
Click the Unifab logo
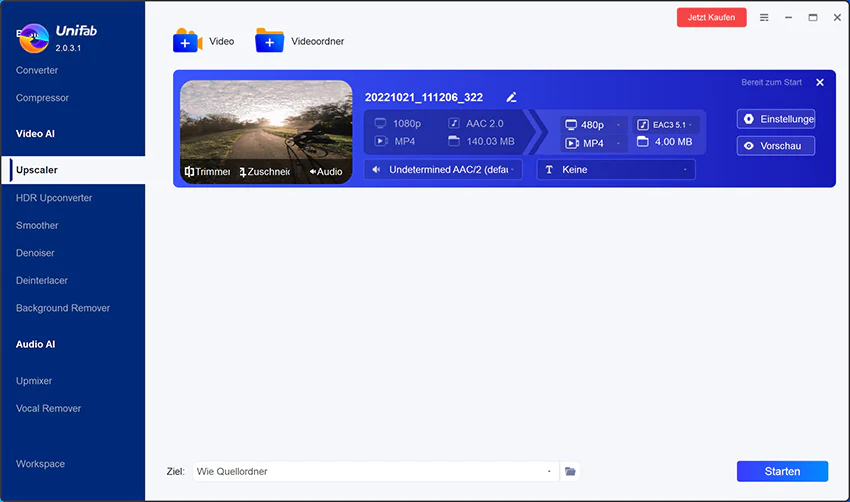tap(34, 38)
